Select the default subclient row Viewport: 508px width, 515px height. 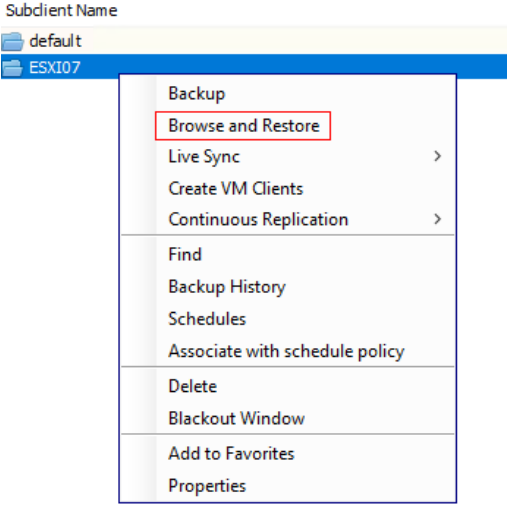point(254,41)
